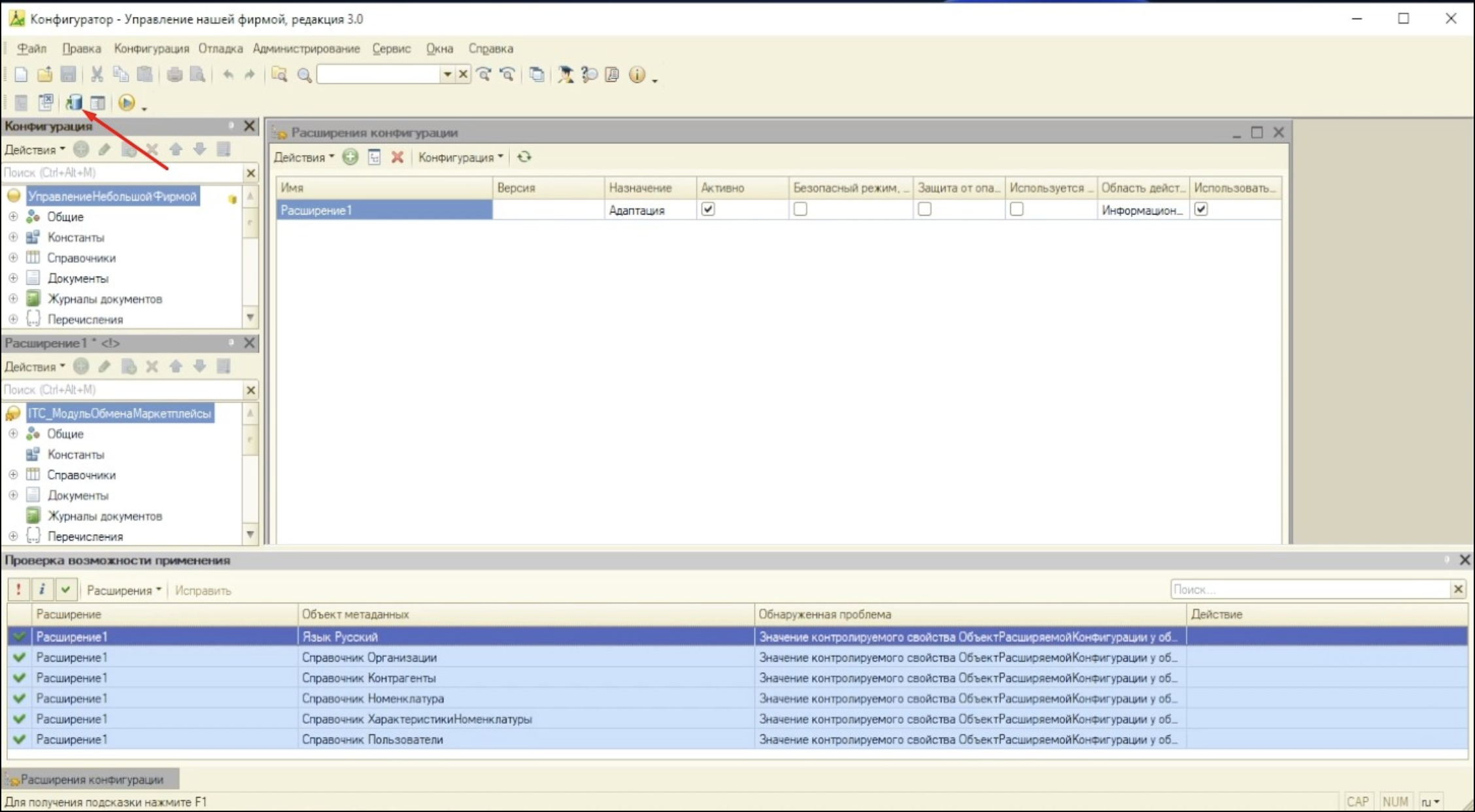Image resolution: width=1475 pixels, height=812 pixels.
Task: Enable Безопасный режим checkbox for Расширение1
Action: 800,209
